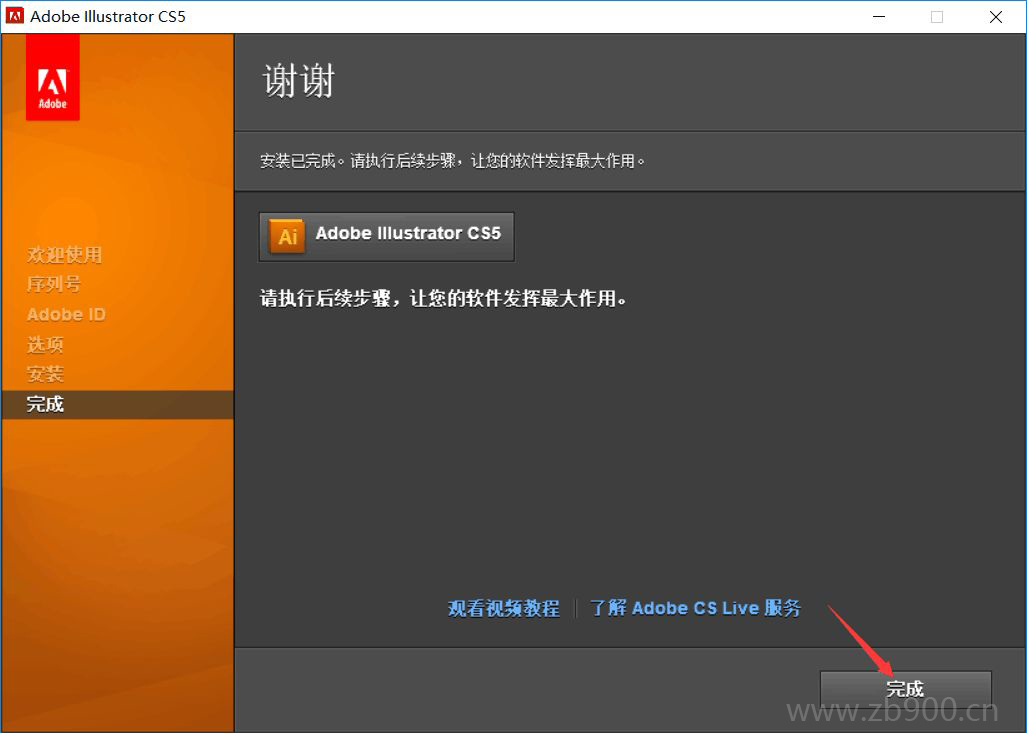Click the bold 请执行后续步骤 text
Image resolution: width=1027 pixels, height=733 pixels.
(443, 298)
